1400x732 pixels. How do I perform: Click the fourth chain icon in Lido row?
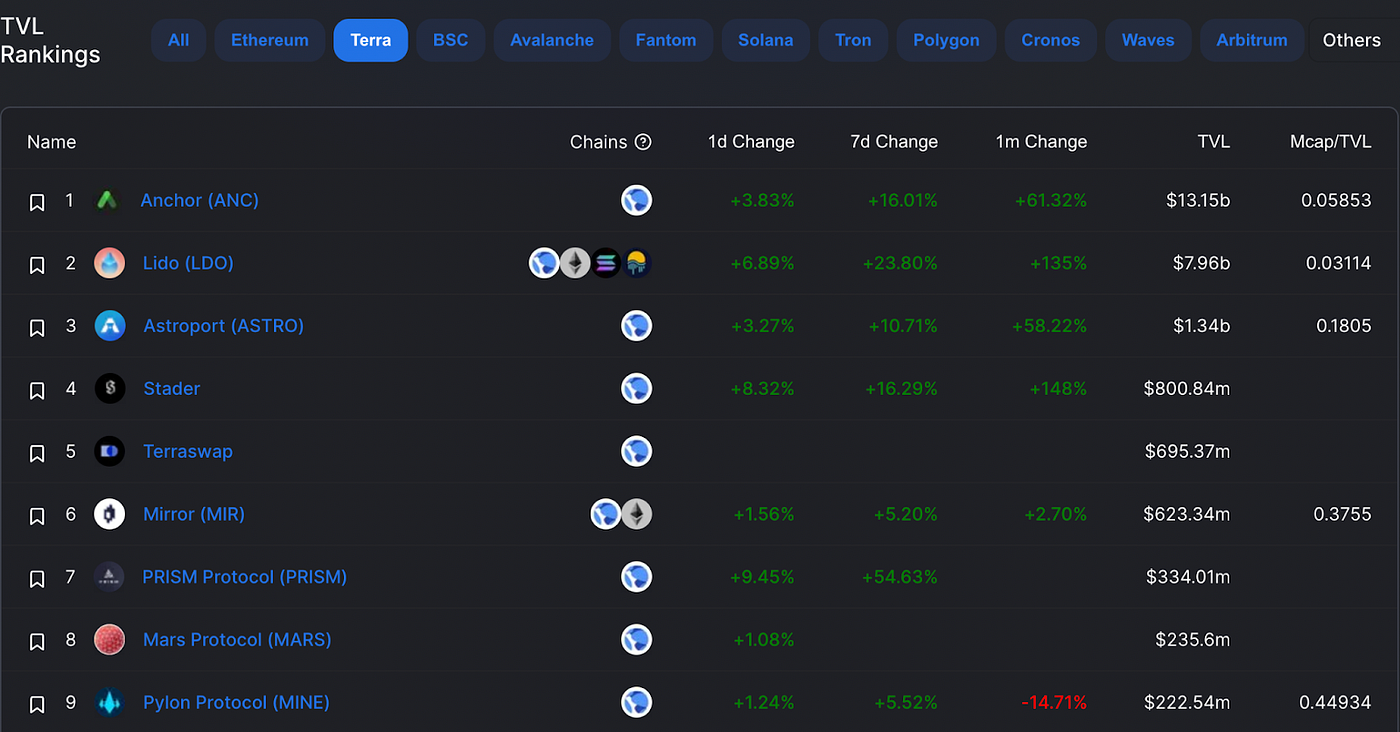click(636, 263)
